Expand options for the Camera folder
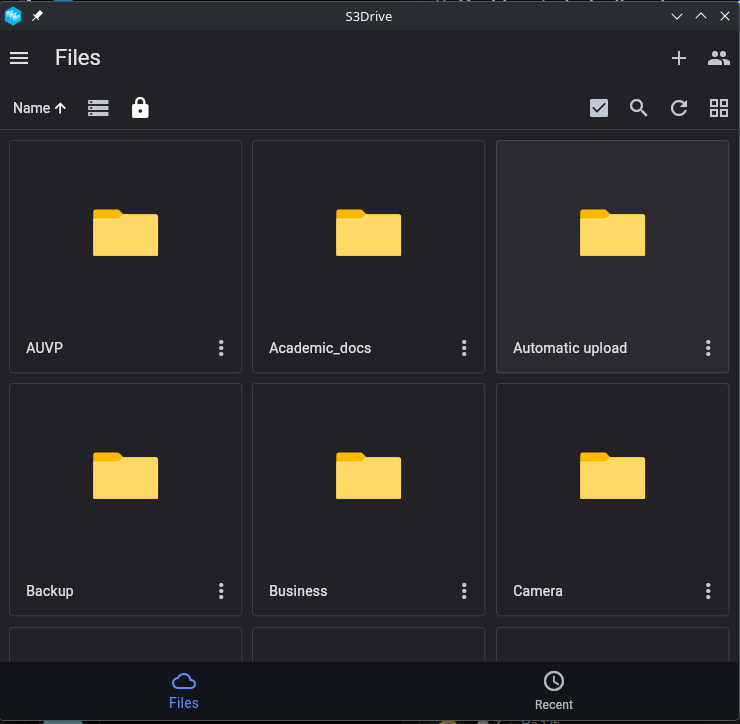 708,591
